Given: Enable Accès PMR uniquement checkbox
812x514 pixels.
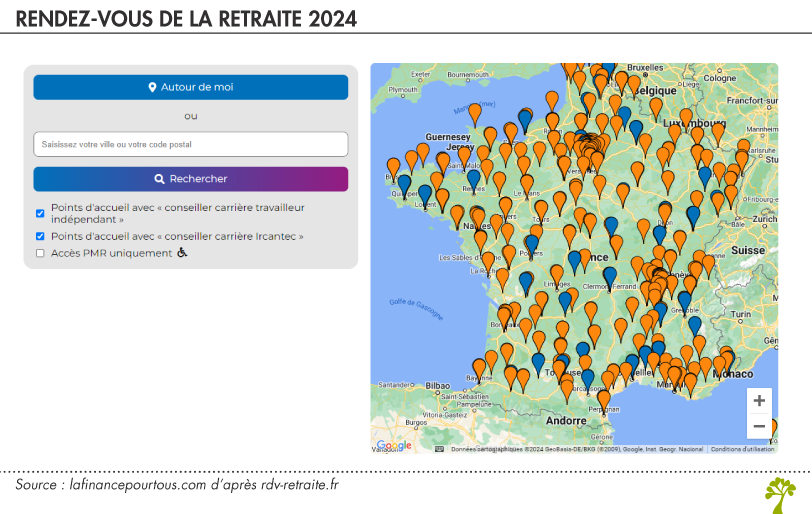Looking at the screenshot, I should 40,253.
